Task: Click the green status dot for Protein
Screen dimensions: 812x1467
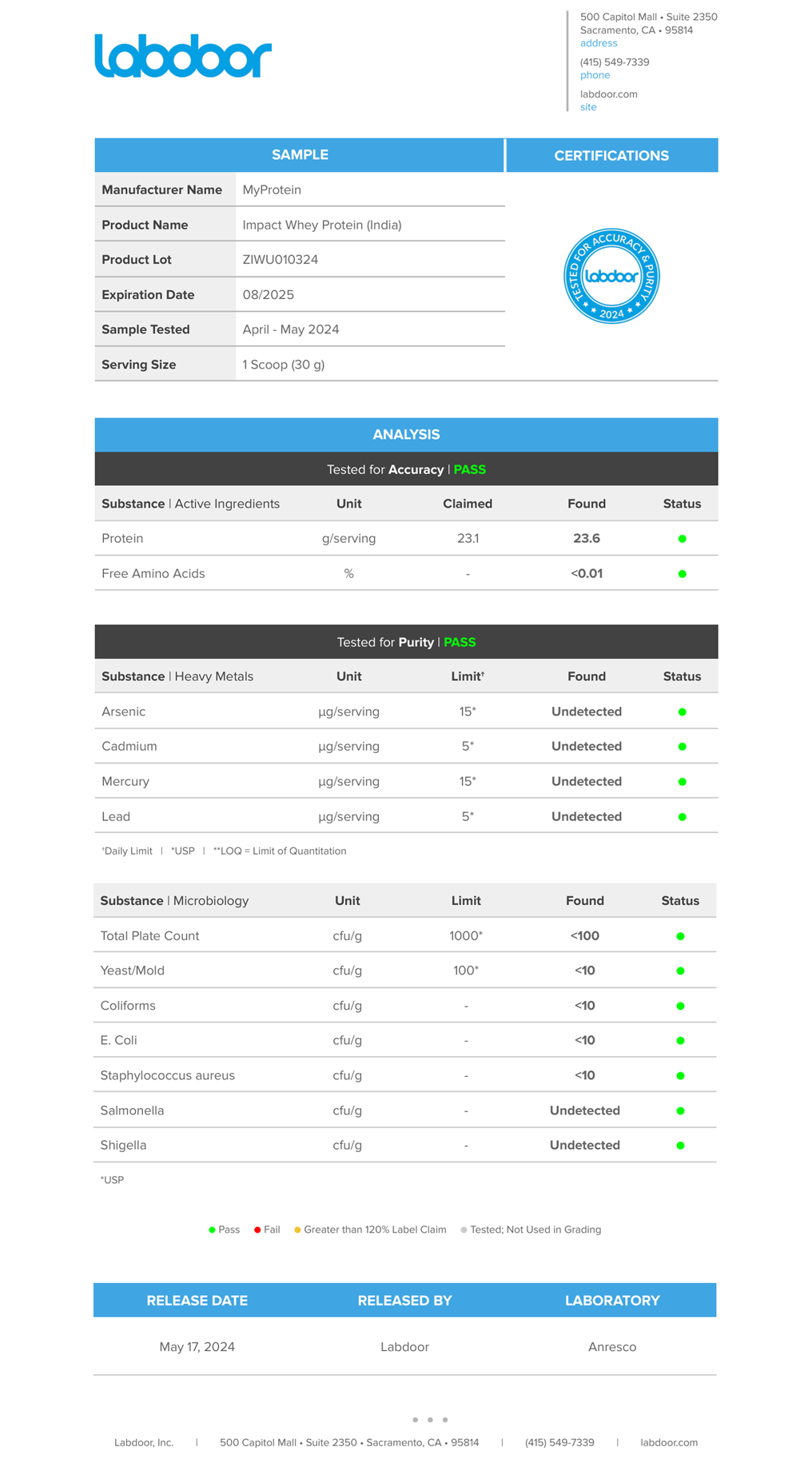Action: [682, 539]
